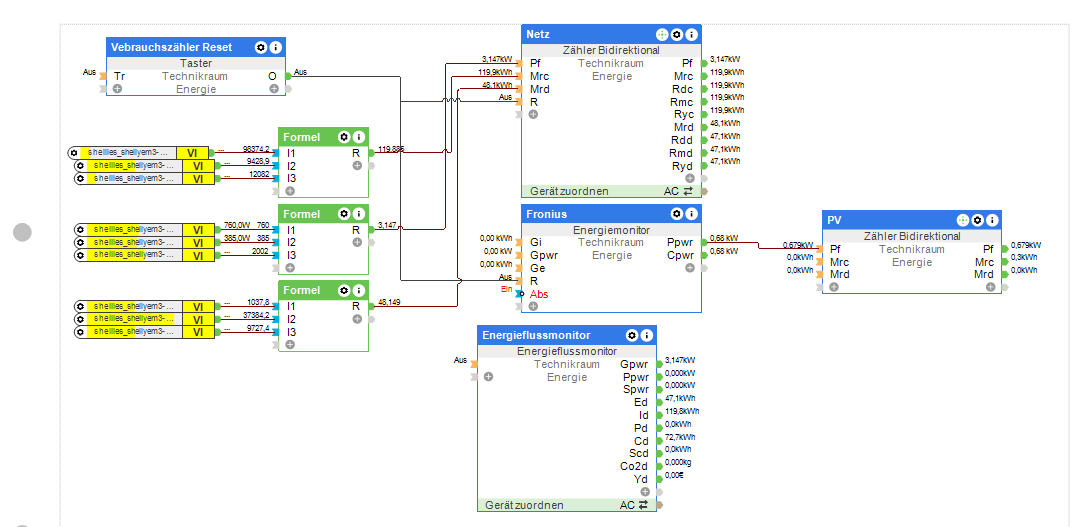Screen dimensions: 1083x527
Task: Select the Energieflussmonitor block title
Action: pyautogui.click(x=536, y=336)
